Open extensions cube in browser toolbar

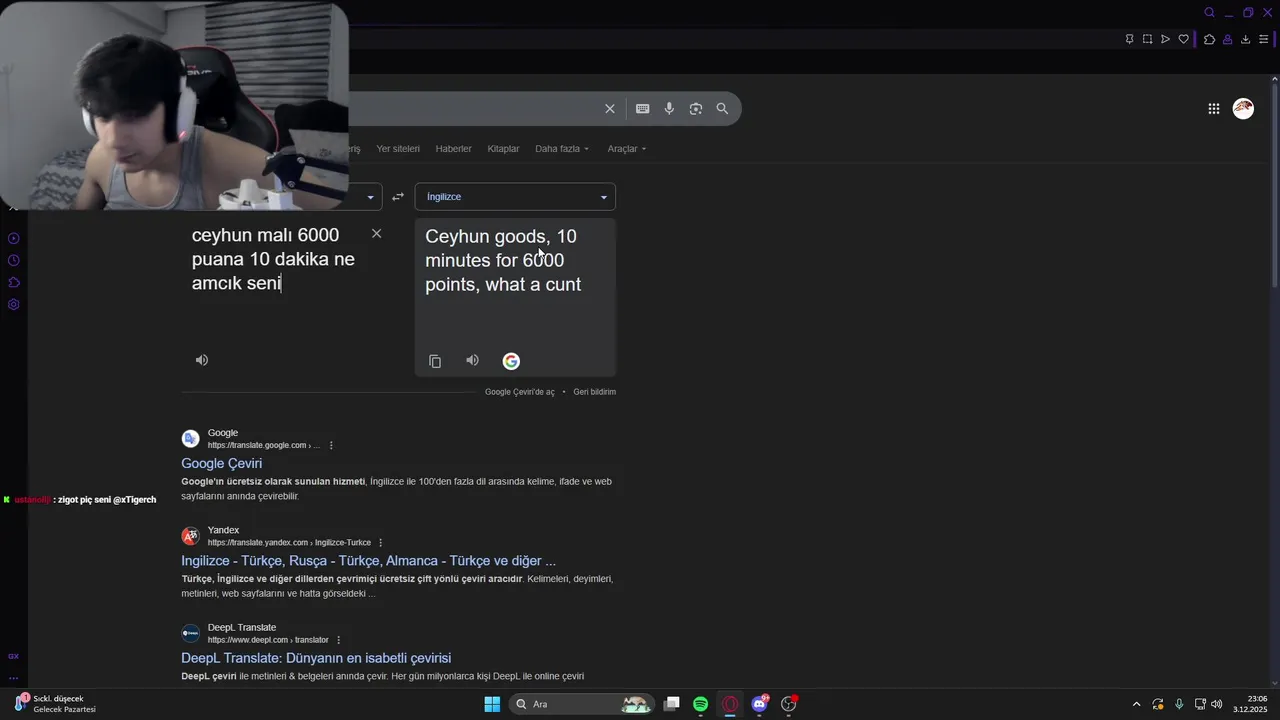(1209, 39)
